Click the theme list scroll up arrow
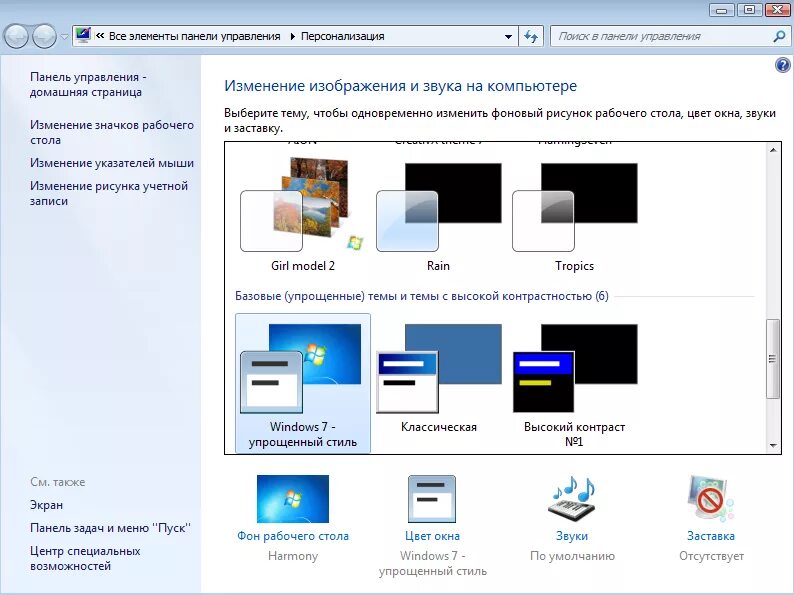 coord(773,150)
